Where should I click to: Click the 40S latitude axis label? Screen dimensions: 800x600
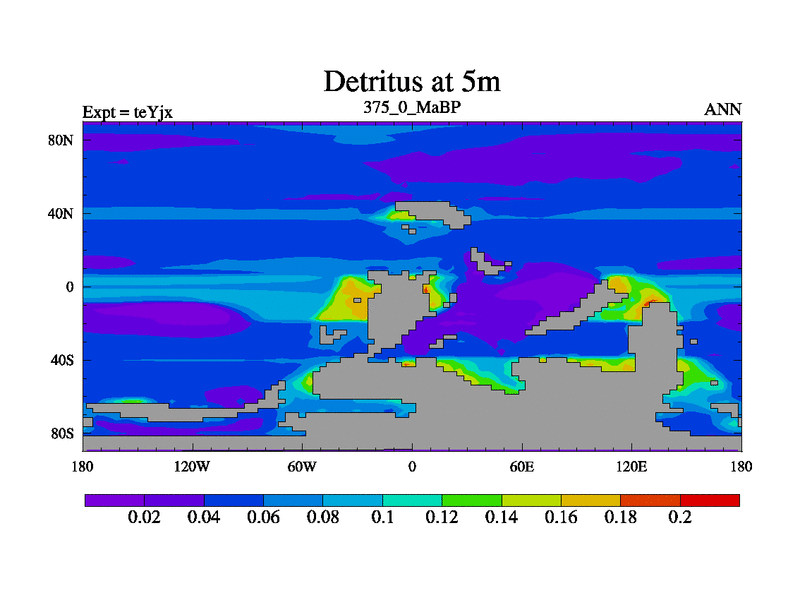tap(62, 360)
